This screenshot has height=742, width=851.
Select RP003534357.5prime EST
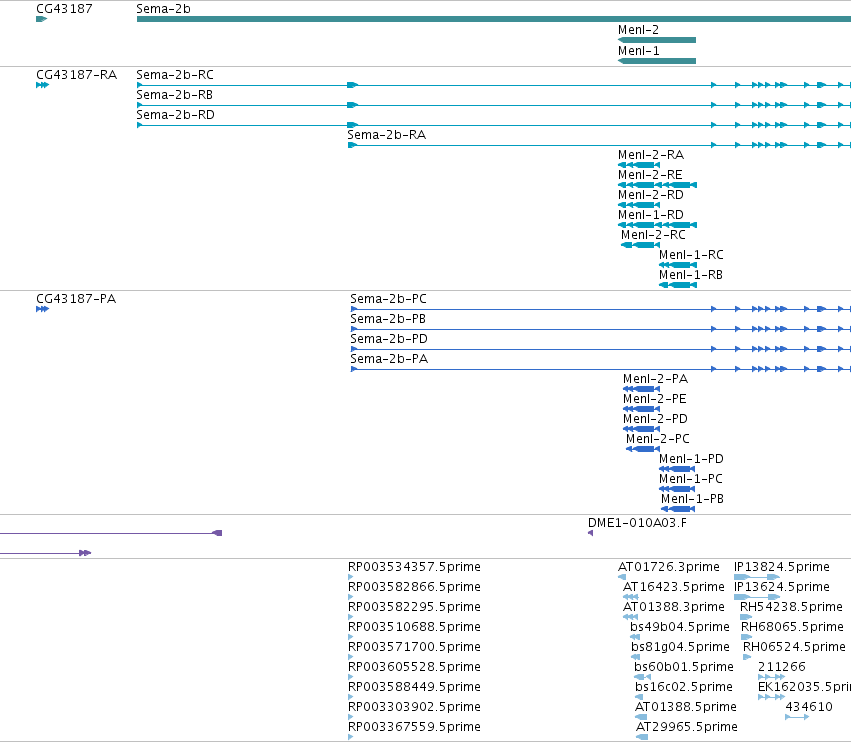click(351, 577)
